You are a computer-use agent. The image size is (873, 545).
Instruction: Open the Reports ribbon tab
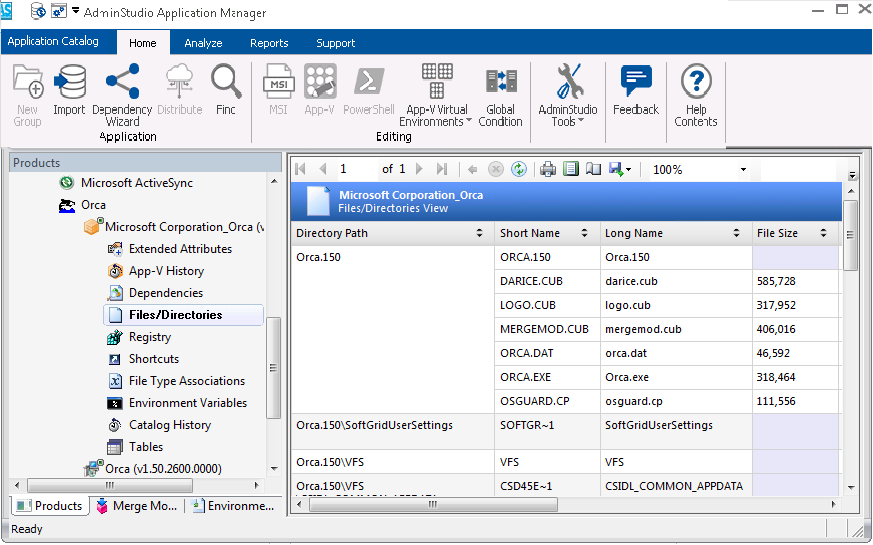point(269,43)
